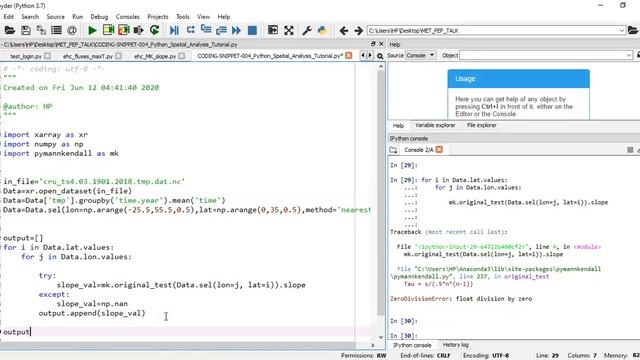
Task: Open the Edit menu
Action: [9, 17]
